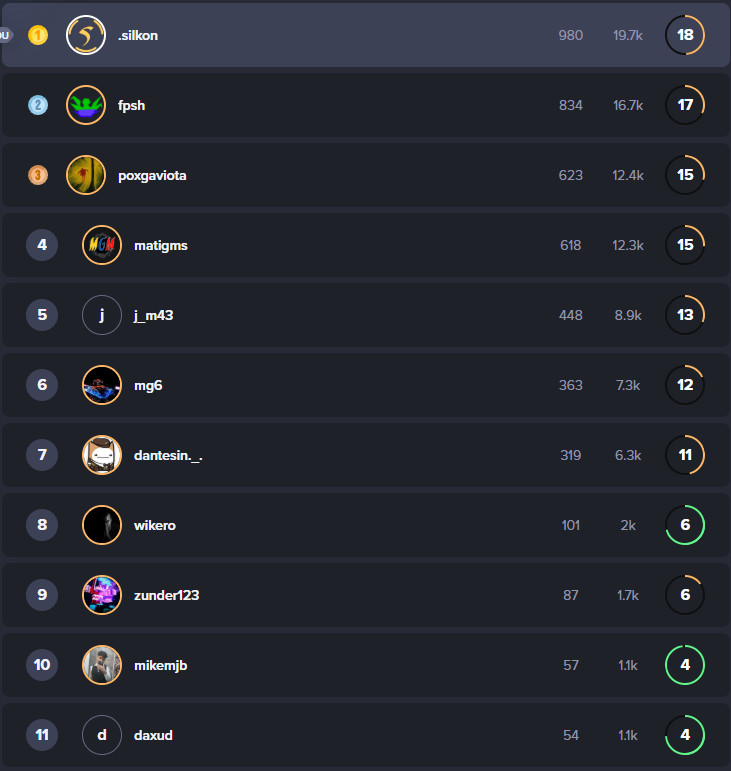The width and height of the screenshot is (731, 771).
Task: Click fpsh's 16.7k score value
Action: click(x=628, y=105)
